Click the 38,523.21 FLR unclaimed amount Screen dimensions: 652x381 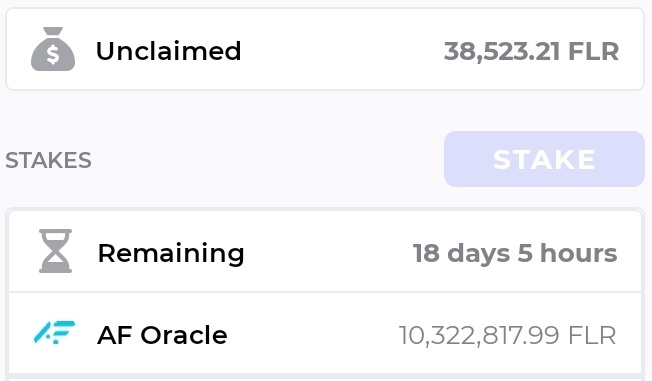pos(531,52)
